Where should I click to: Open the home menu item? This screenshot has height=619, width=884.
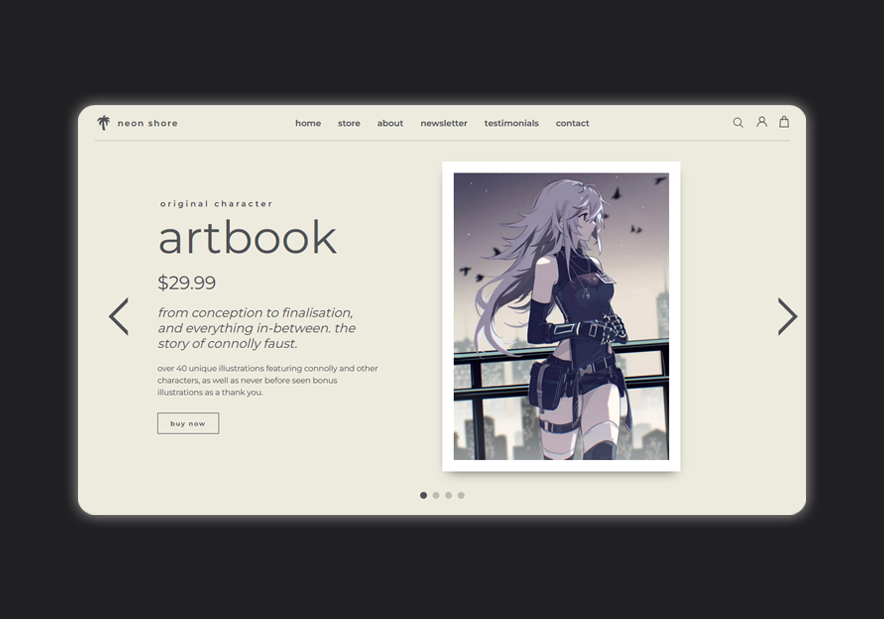pyautogui.click(x=308, y=124)
